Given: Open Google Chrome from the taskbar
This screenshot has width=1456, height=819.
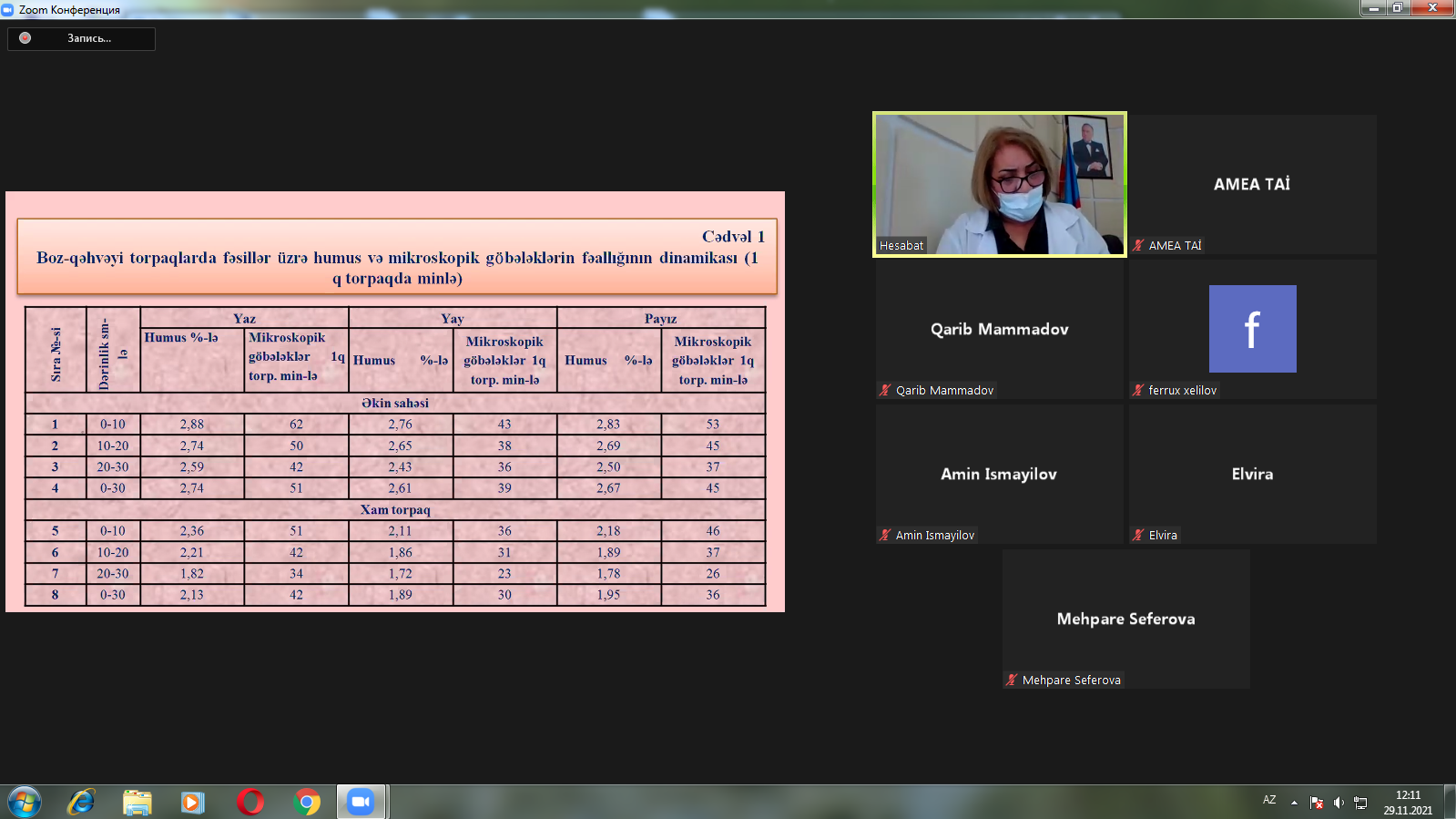Looking at the screenshot, I should pyautogui.click(x=307, y=802).
